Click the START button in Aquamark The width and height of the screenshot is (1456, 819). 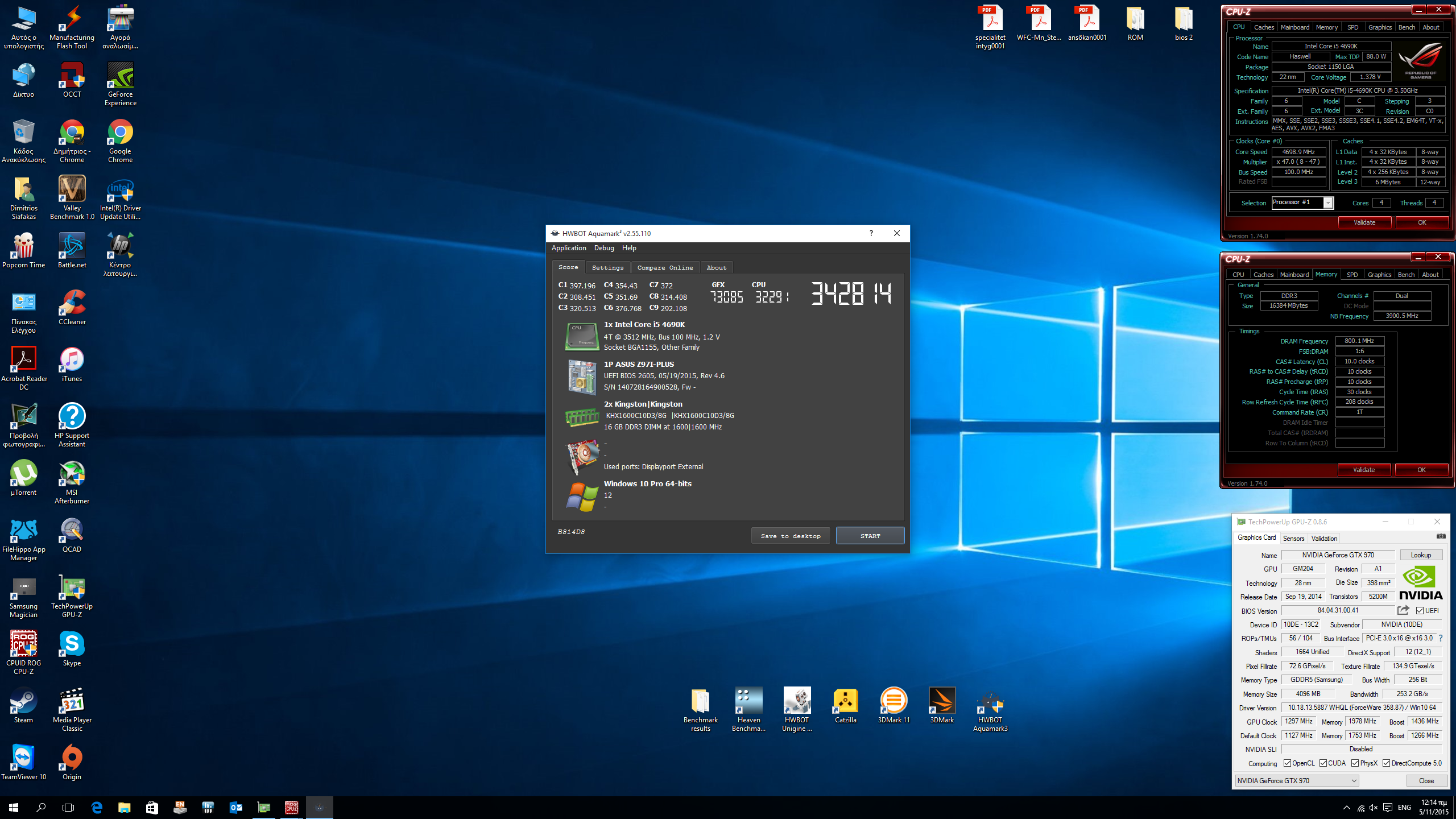point(870,536)
